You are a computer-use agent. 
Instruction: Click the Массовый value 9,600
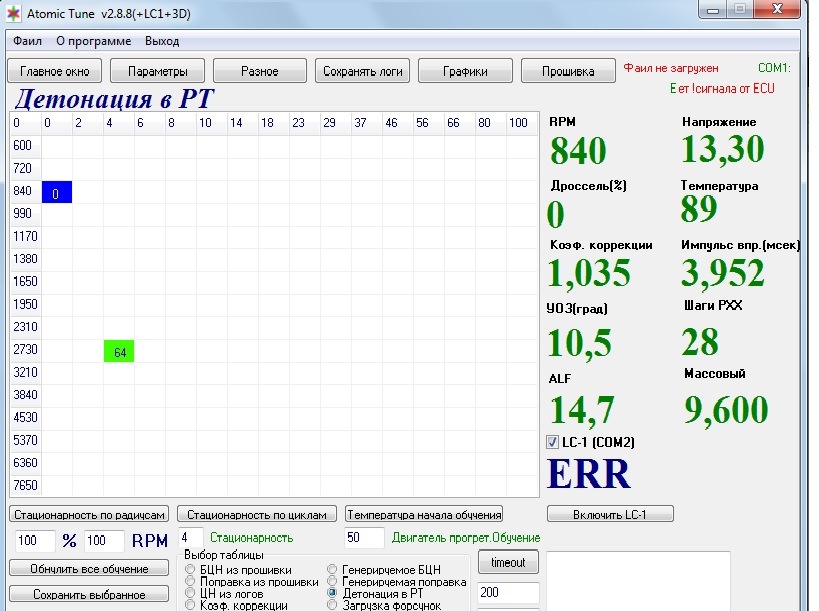[x=727, y=409]
